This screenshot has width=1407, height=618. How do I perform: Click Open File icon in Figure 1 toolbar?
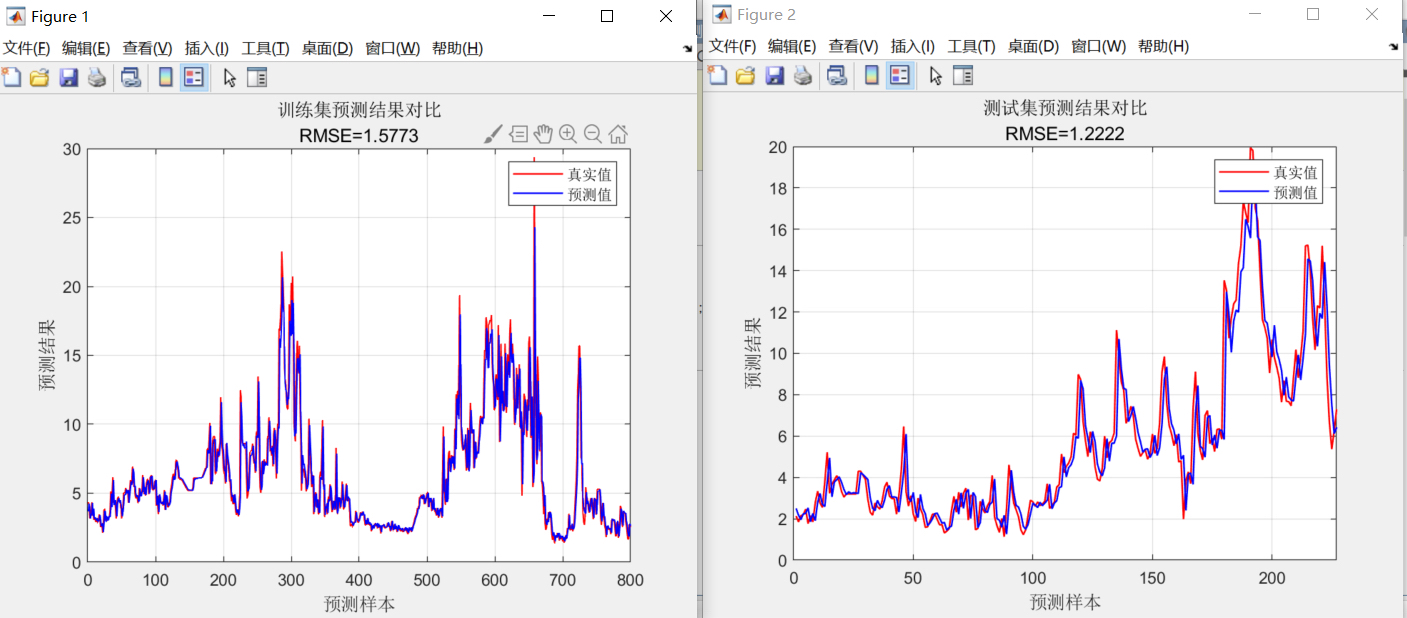[39, 77]
